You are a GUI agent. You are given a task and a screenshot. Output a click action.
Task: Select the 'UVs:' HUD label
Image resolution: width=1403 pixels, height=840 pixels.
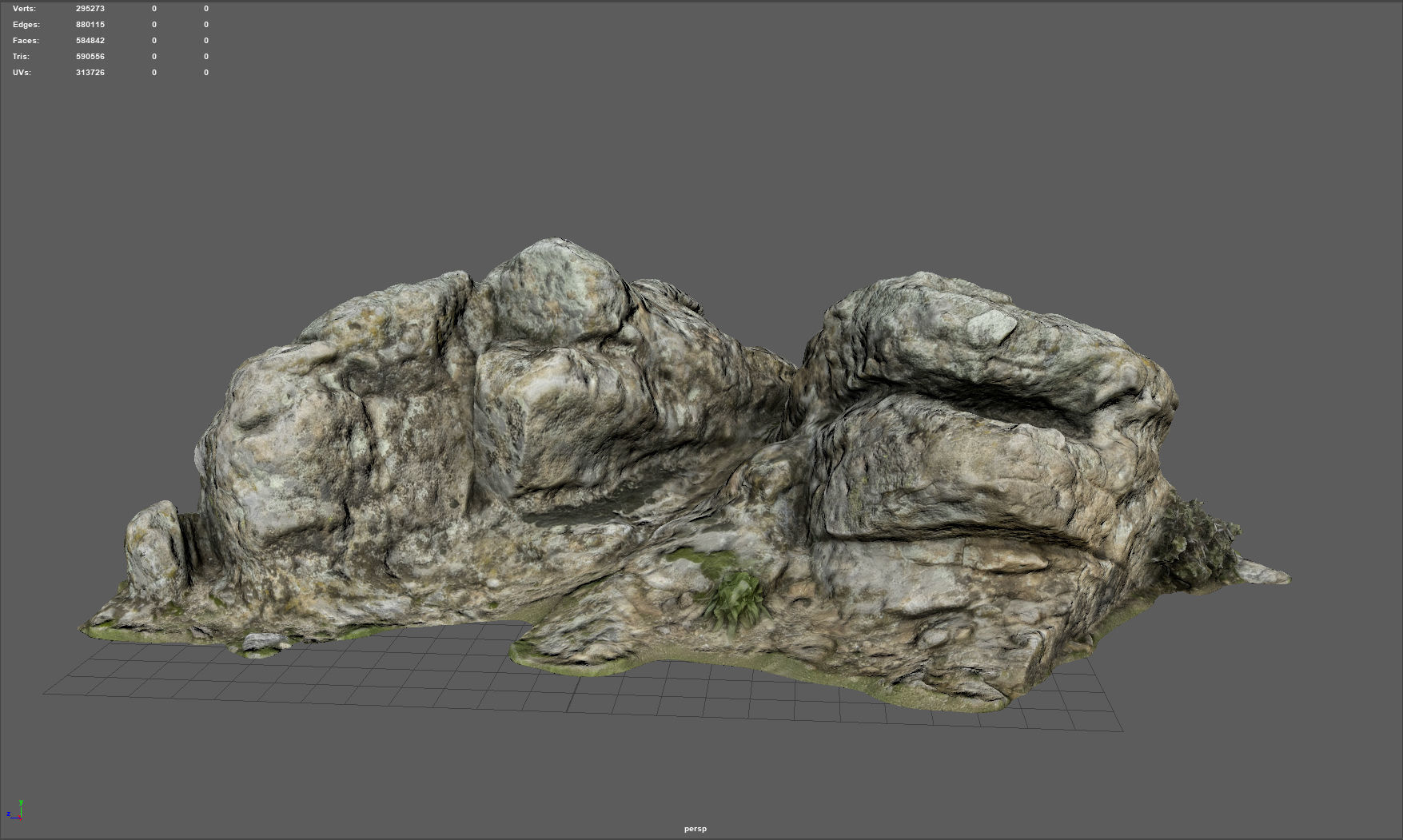click(22, 73)
